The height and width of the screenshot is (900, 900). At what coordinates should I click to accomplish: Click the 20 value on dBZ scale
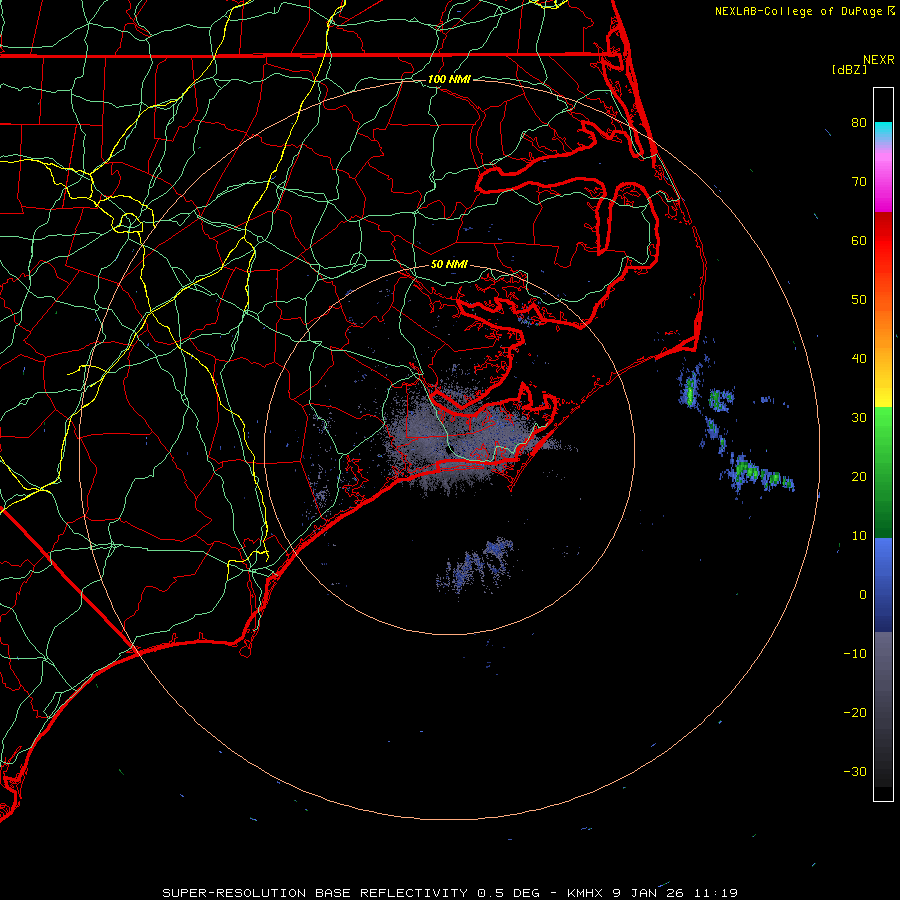(859, 476)
